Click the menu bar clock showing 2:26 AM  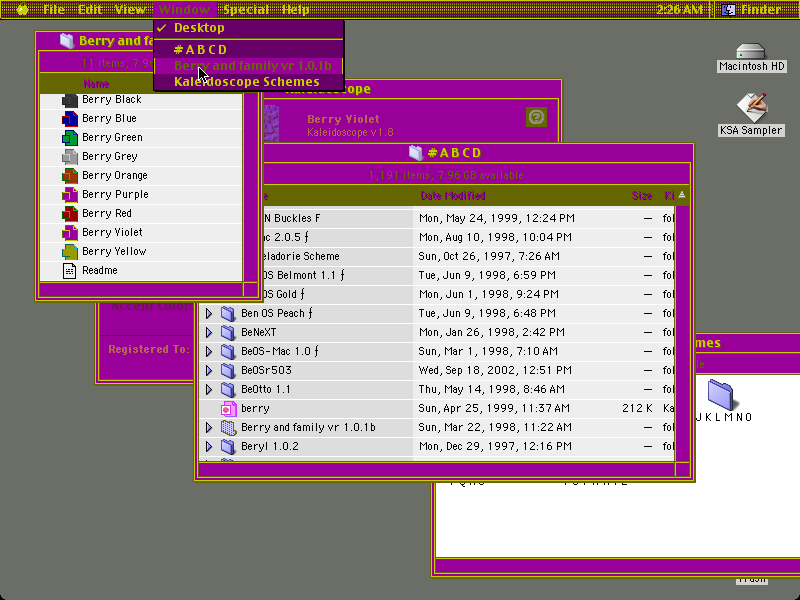pyautogui.click(x=679, y=10)
